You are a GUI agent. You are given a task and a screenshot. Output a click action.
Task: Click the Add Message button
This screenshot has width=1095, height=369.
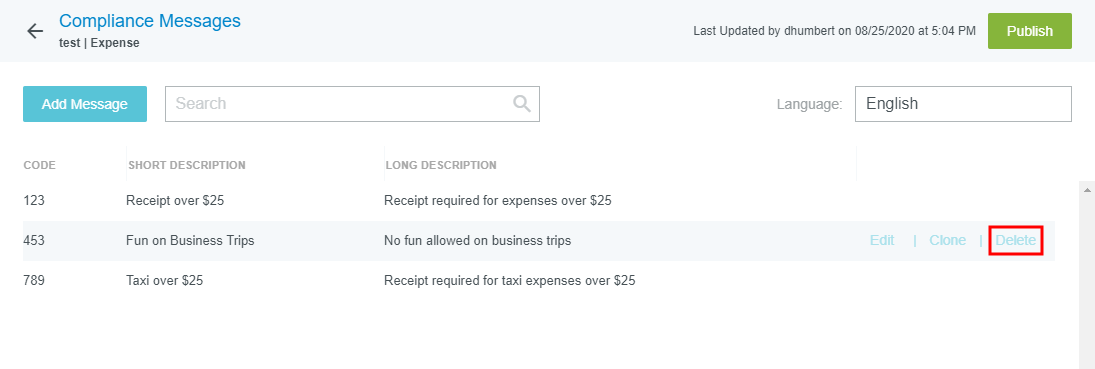pos(84,104)
